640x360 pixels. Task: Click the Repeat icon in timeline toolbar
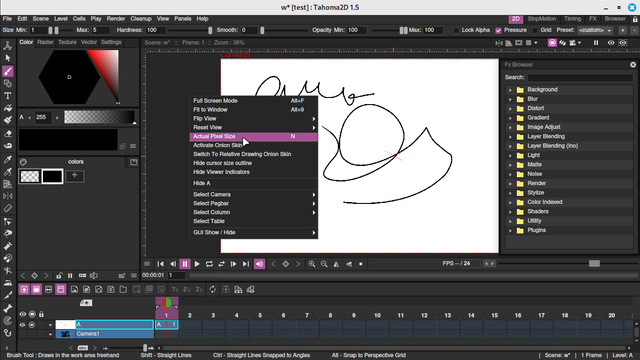point(213,289)
